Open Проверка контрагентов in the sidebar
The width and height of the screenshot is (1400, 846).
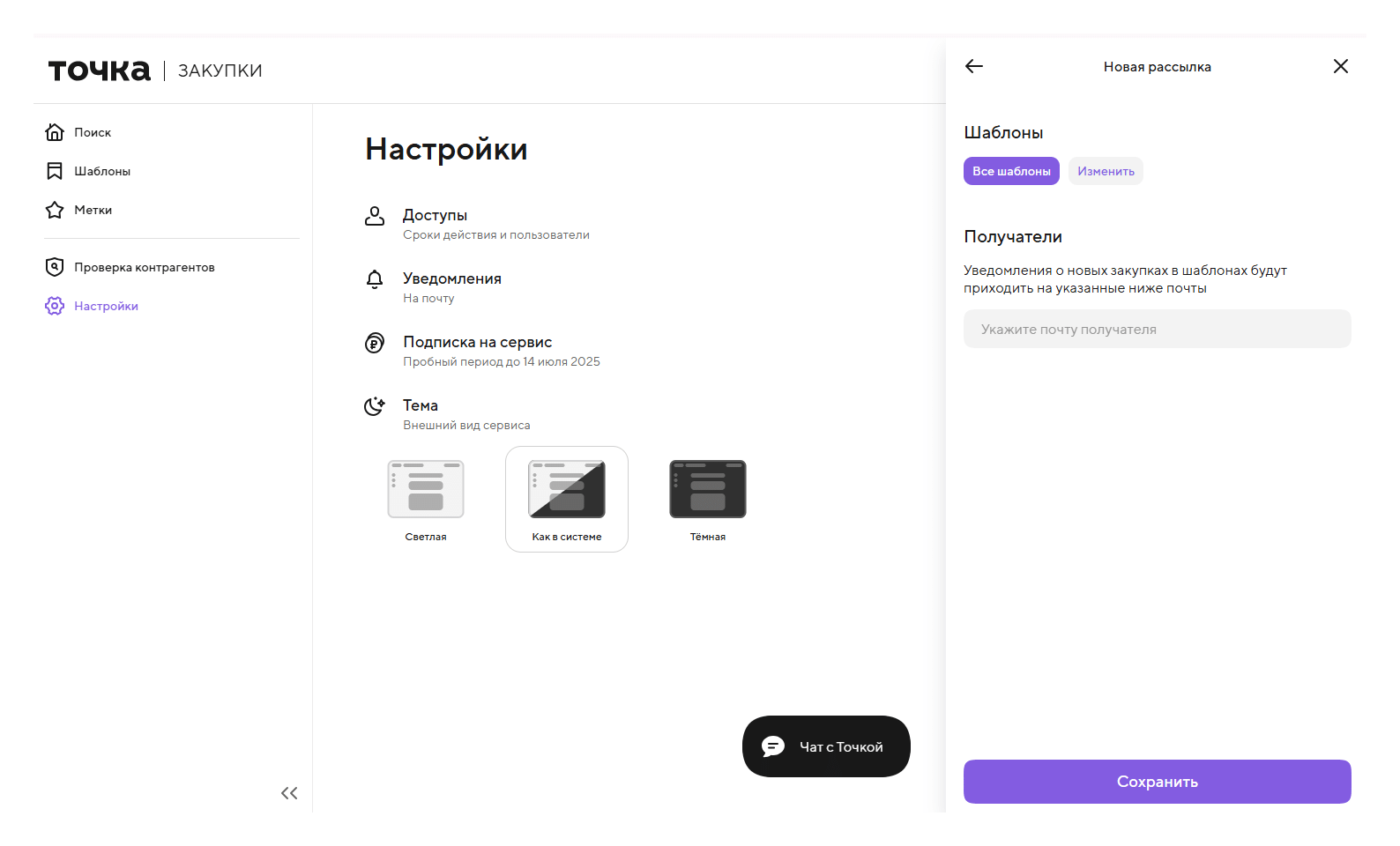145,267
